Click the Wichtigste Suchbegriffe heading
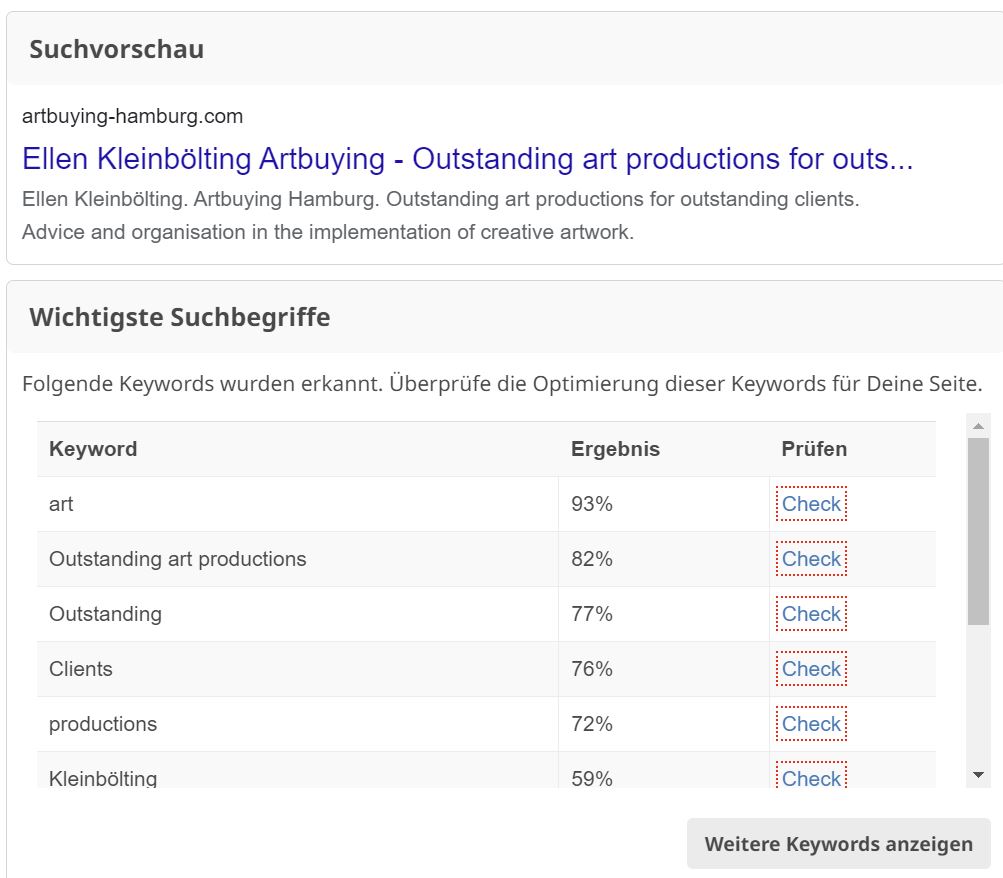Image resolution: width=1003 pixels, height=878 pixels. point(180,317)
